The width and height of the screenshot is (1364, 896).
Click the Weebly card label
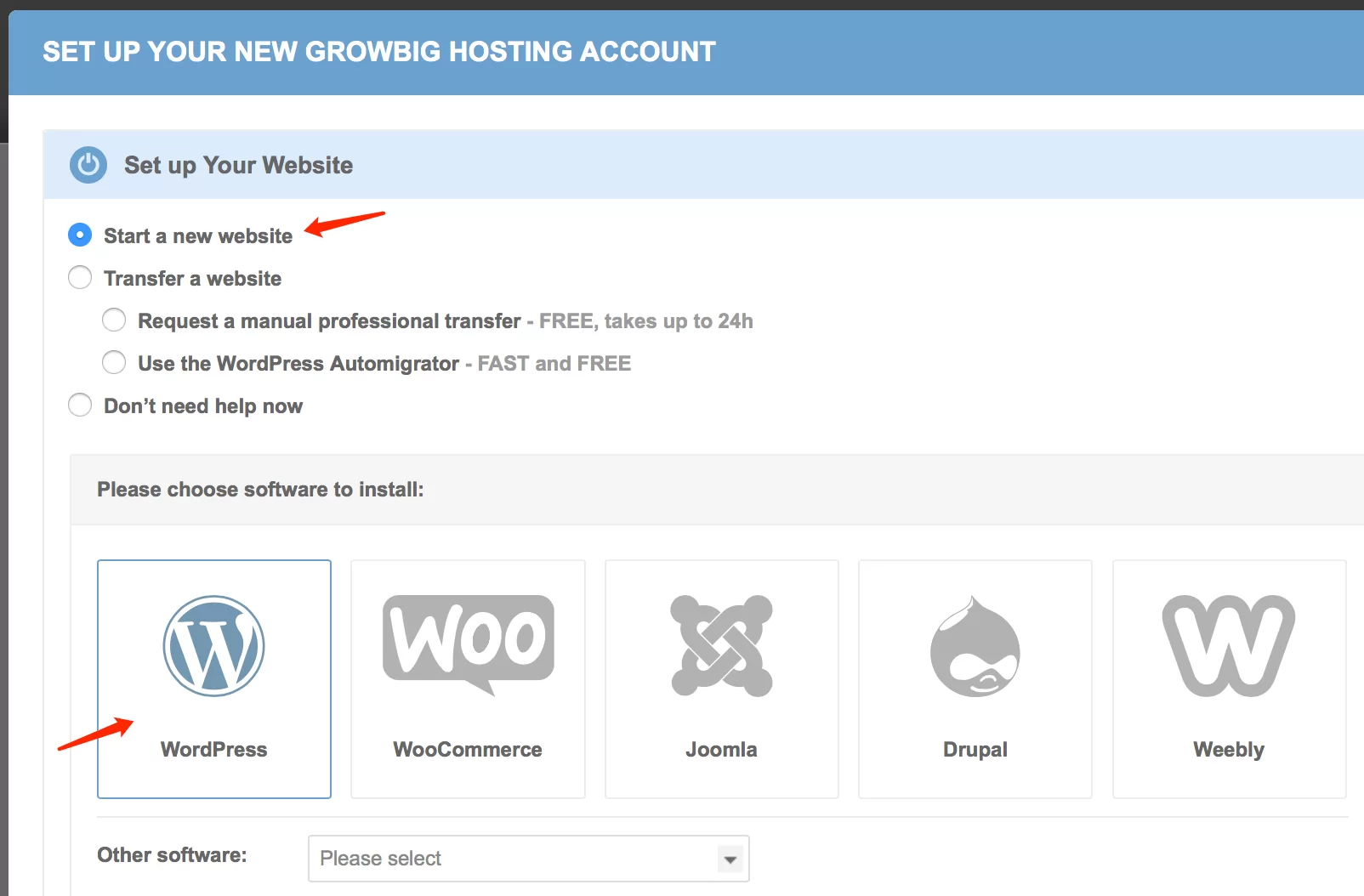click(x=1229, y=750)
